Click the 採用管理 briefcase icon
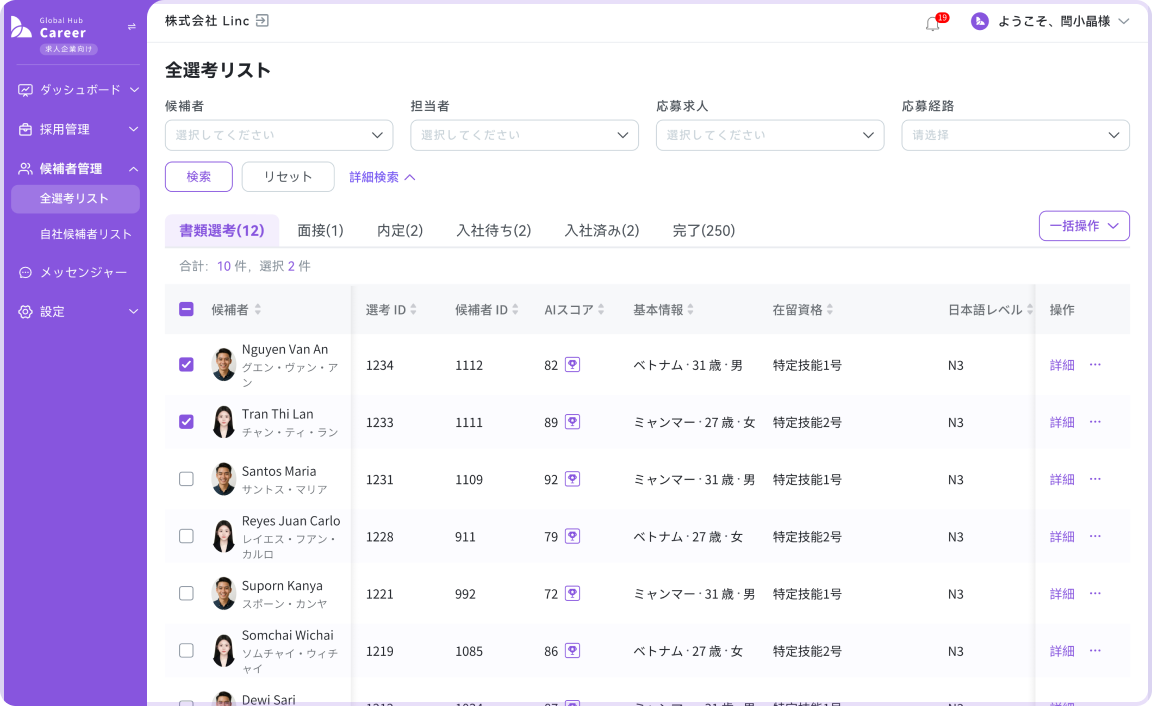Viewport: 1152px width, 706px height. coord(25,129)
